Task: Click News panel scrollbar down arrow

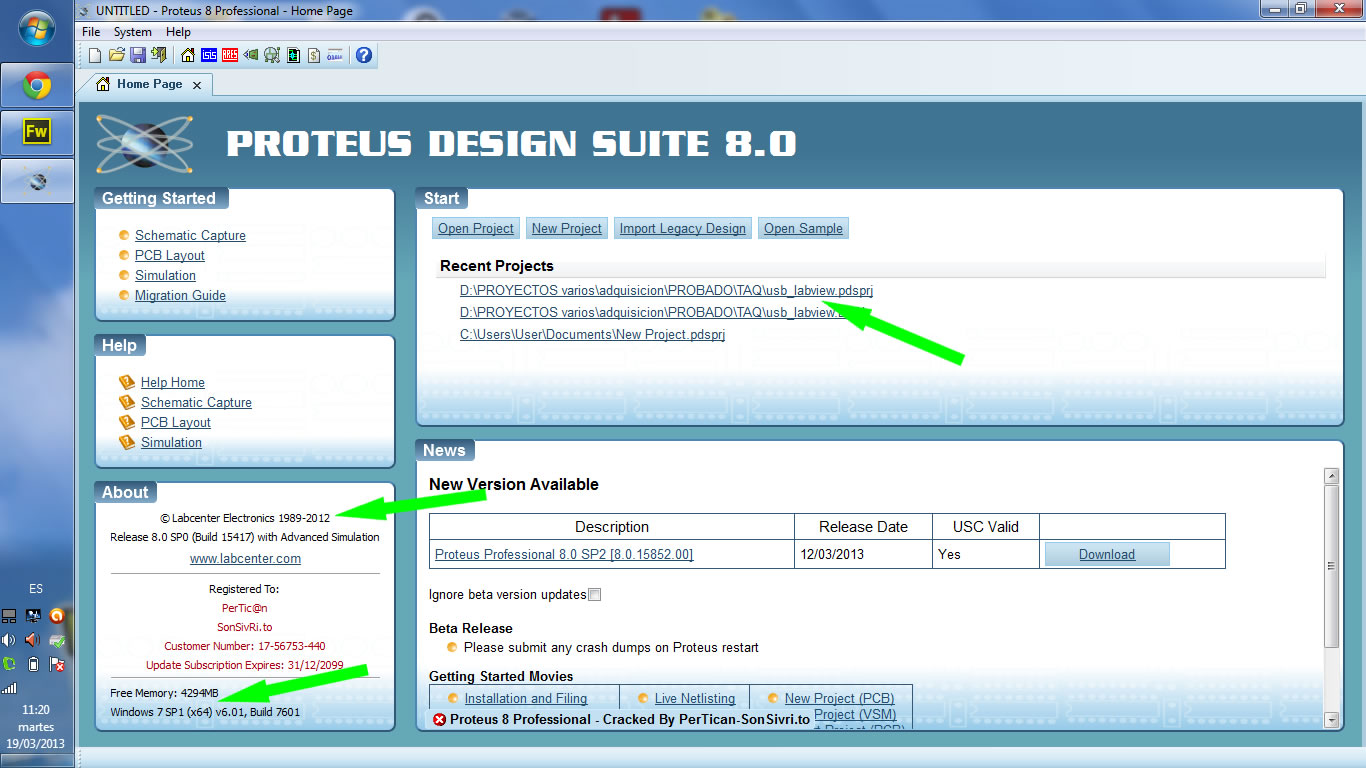Action: click(1331, 720)
